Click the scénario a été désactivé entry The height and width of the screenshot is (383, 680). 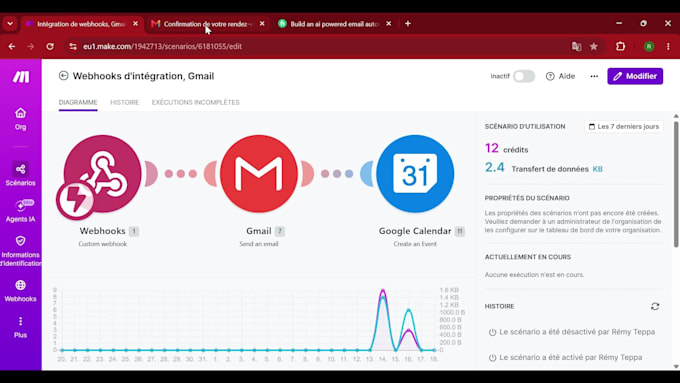tap(572, 332)
